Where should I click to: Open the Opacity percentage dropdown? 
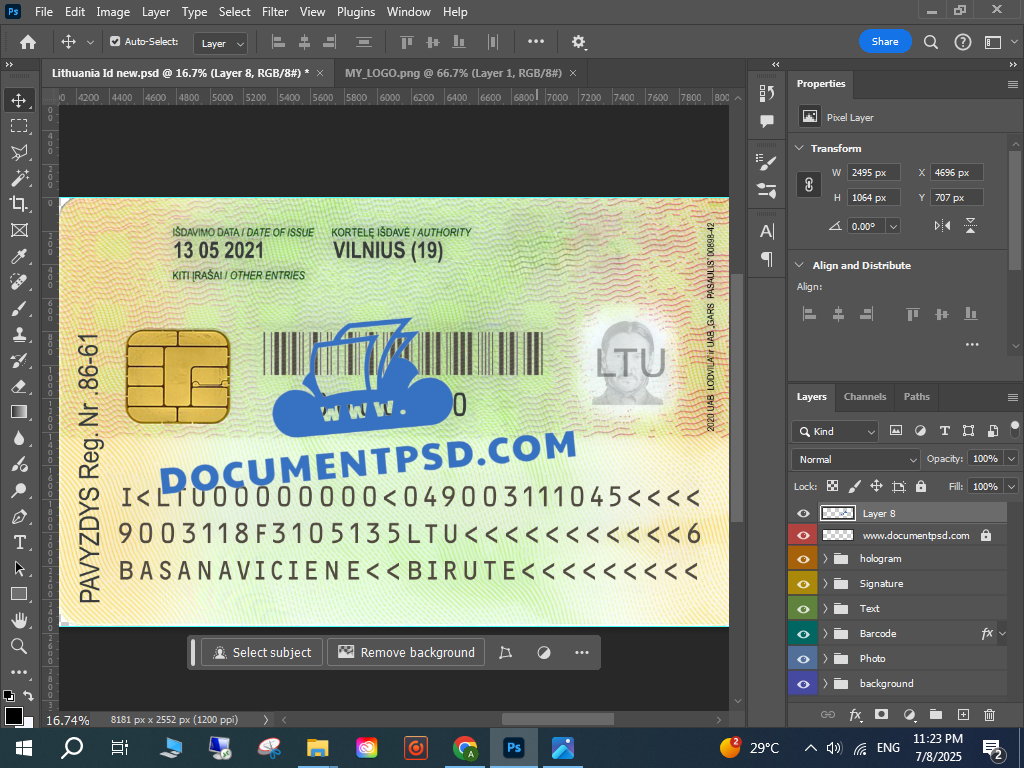pyautogui.click(x=1011, y=458)
